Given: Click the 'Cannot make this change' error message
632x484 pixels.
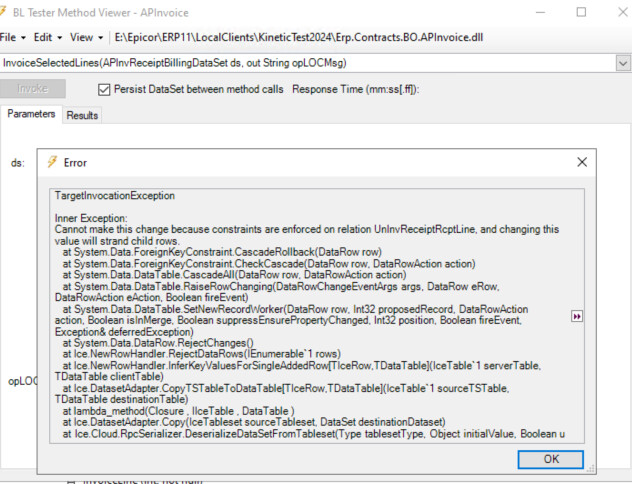Looking at the screenshot, I should (x=307, y=235).
